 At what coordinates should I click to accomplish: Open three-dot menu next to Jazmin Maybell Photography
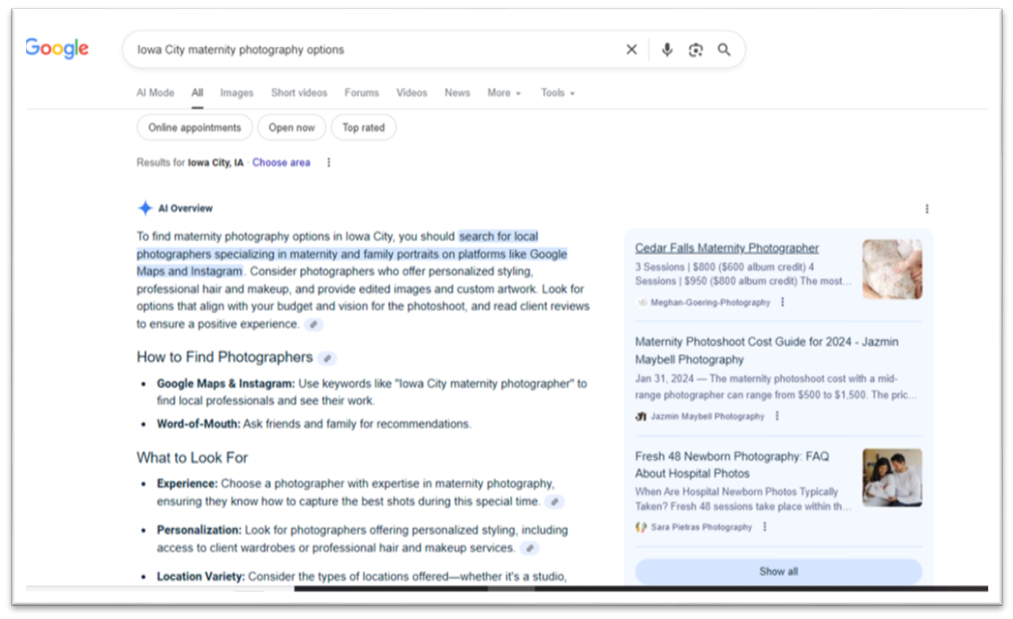[x=777, y=416]
